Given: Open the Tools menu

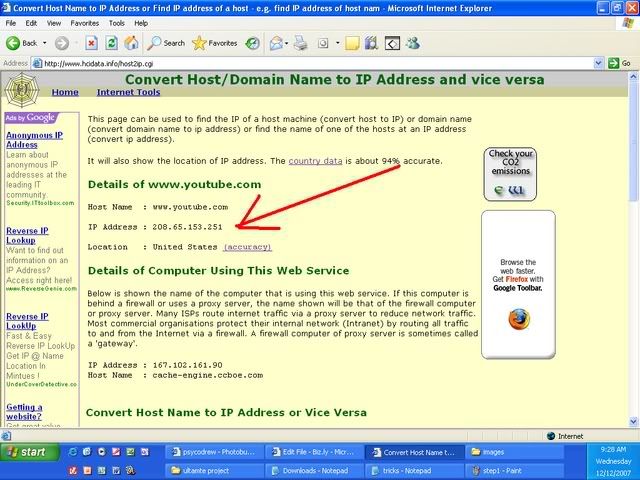Looking at the screenshot, I should (116, 23).
